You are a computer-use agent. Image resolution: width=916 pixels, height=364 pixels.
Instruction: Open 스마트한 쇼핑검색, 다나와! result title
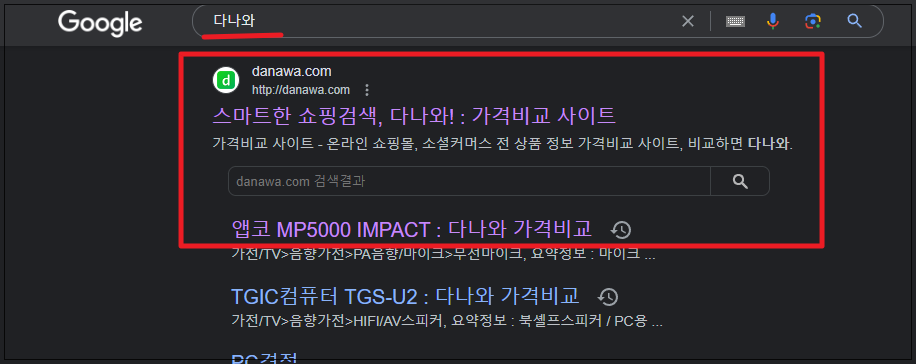click(x=414, y=116)
